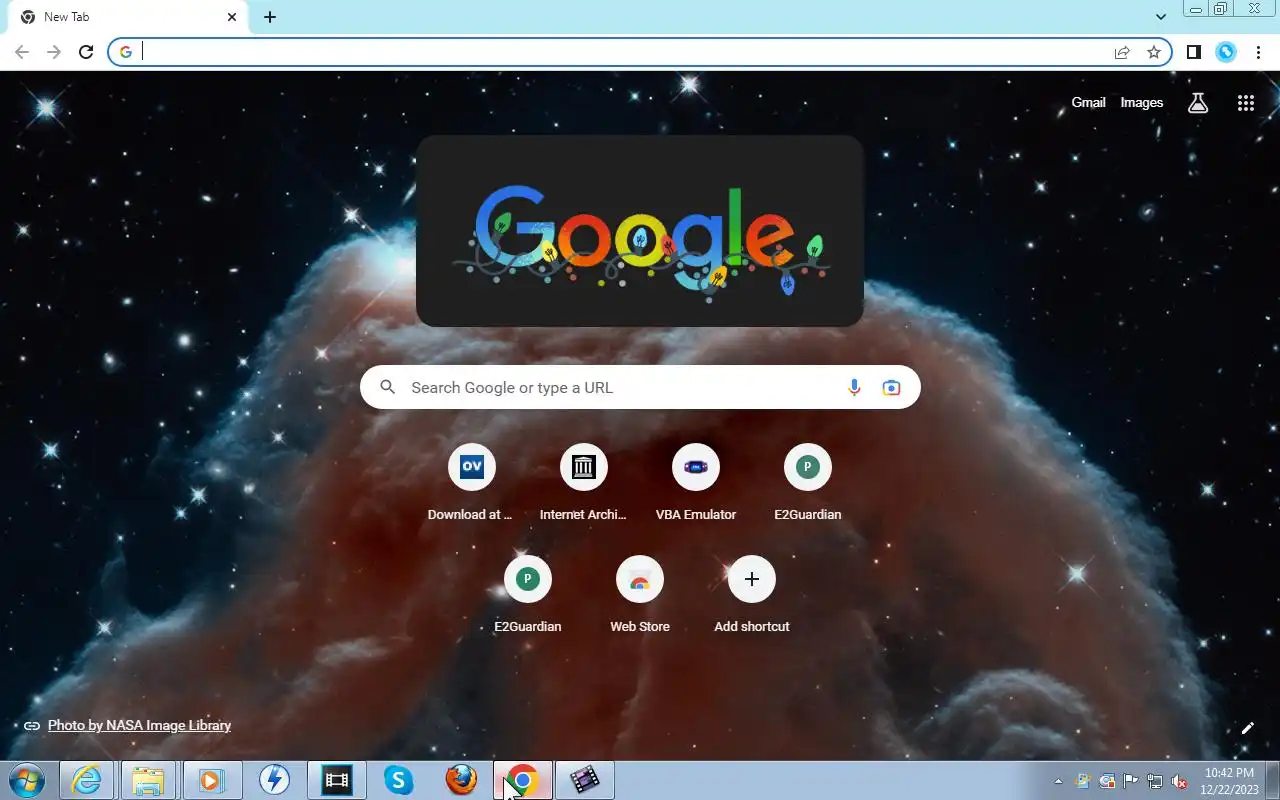Click the browser forward arrow
Screen dimensions: 1280x800
pos(54,52)
